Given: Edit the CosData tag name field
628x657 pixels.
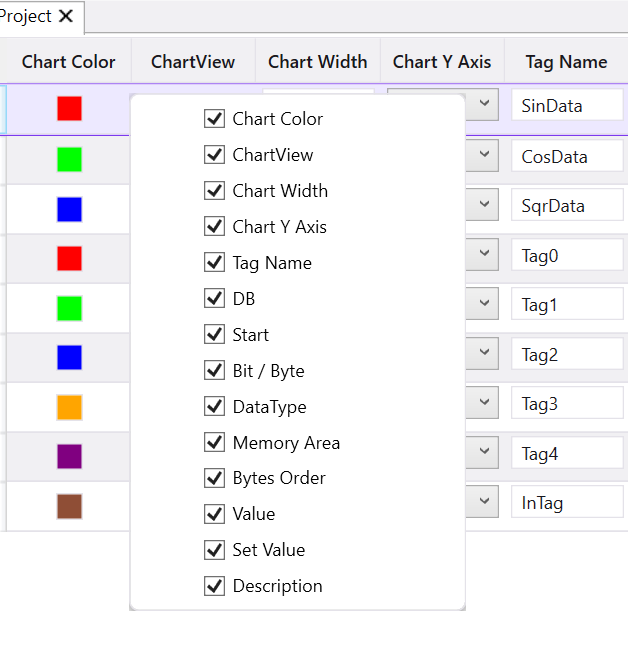Looking at the screenshot, I should [x=568, y=156].
